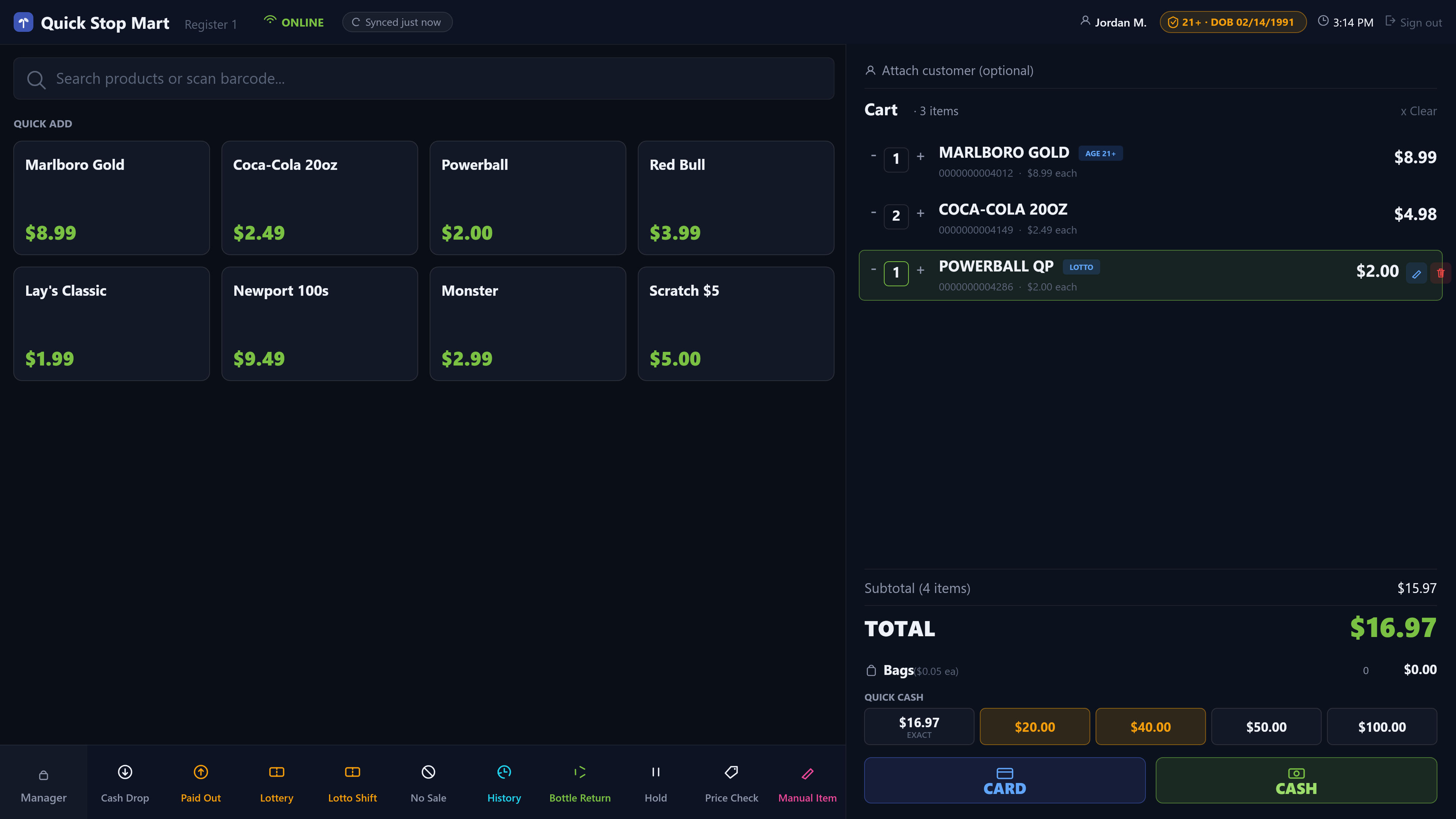1456x819 pixels.
Task: Add Monster from Quick Add
Action: coord(527,324)
